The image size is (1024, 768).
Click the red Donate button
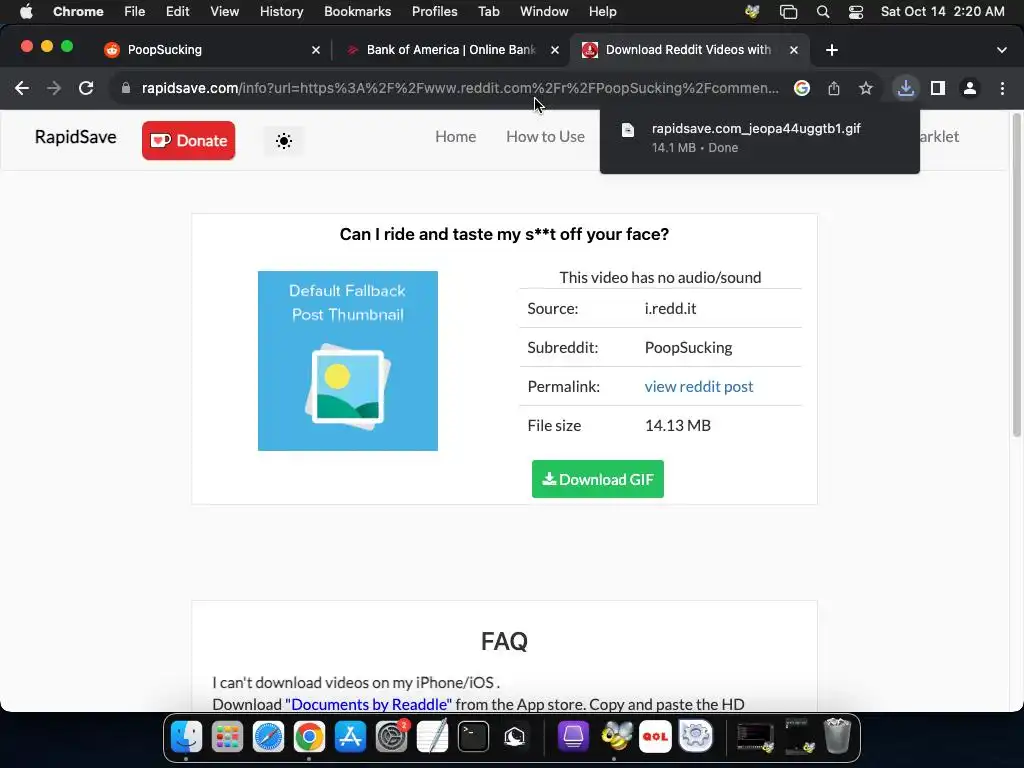coord(189,140)
